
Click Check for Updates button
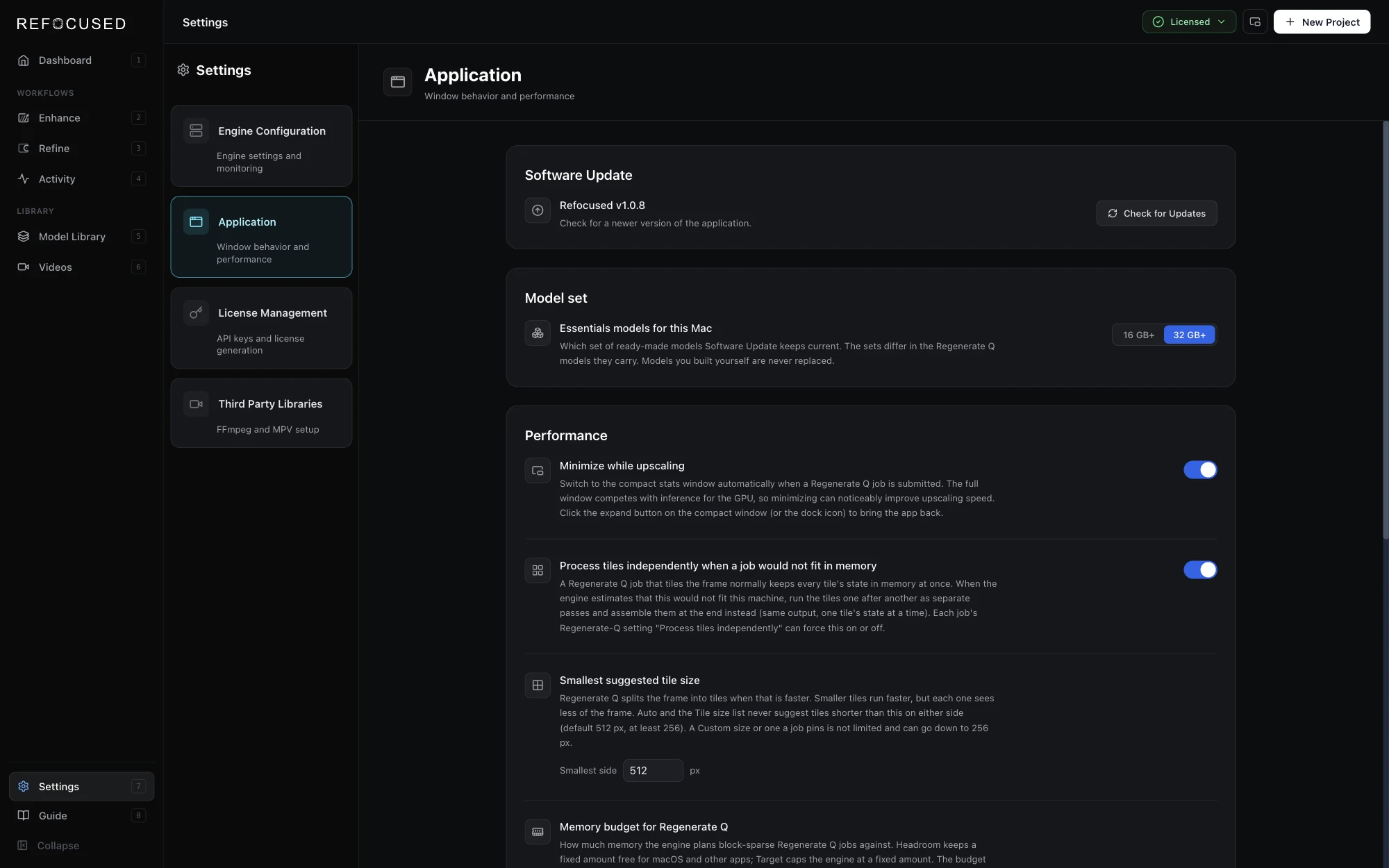[x=1156, y=213]
